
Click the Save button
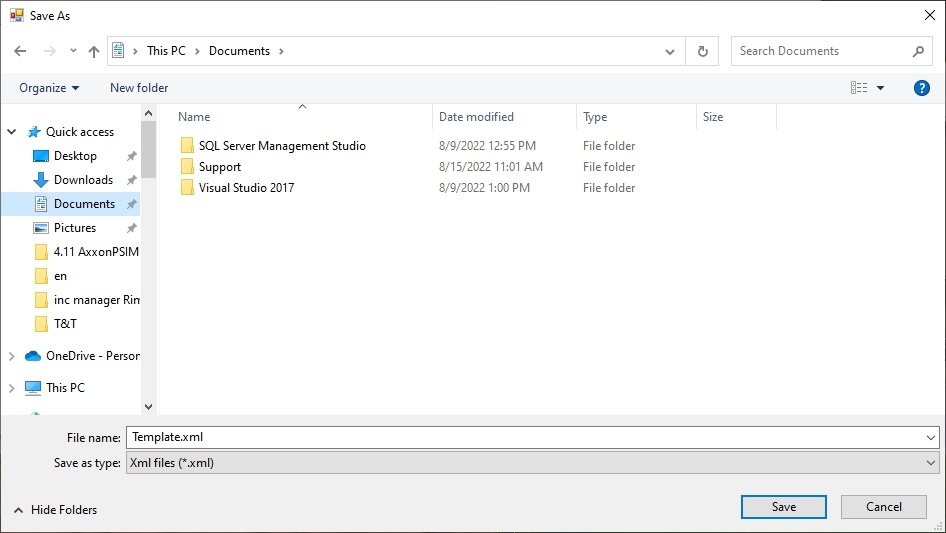tap(784, 507)
